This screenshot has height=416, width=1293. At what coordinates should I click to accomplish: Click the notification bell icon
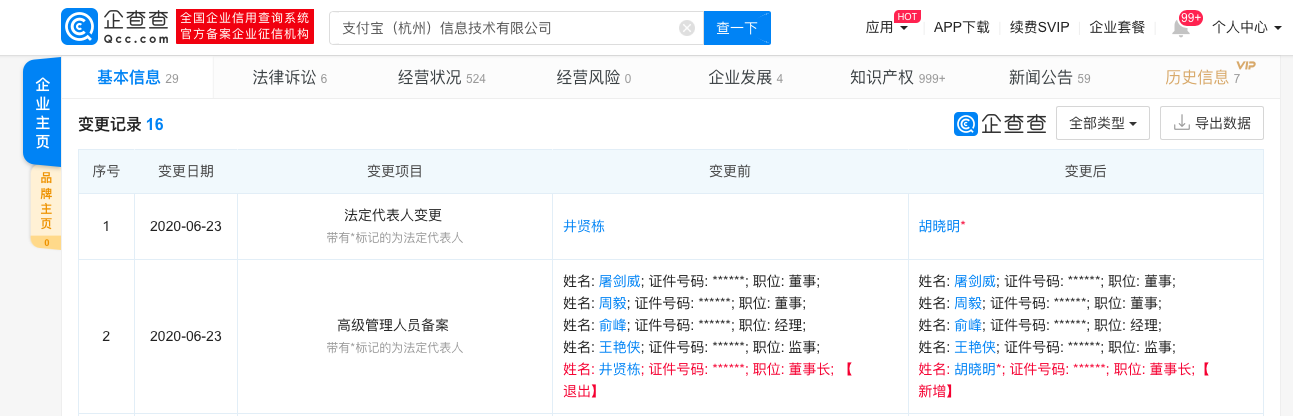coord(1181,28)
